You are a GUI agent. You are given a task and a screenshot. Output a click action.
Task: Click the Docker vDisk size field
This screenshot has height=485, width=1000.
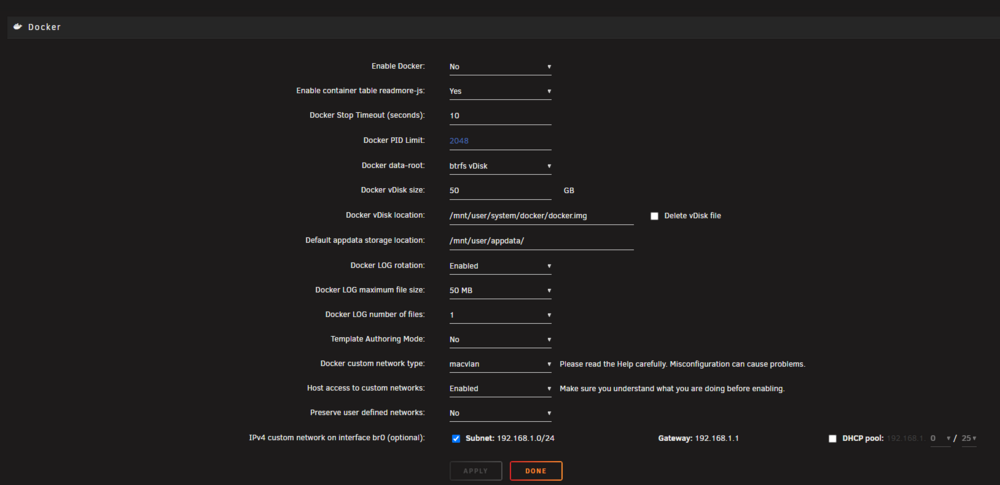tap(500, 191)
